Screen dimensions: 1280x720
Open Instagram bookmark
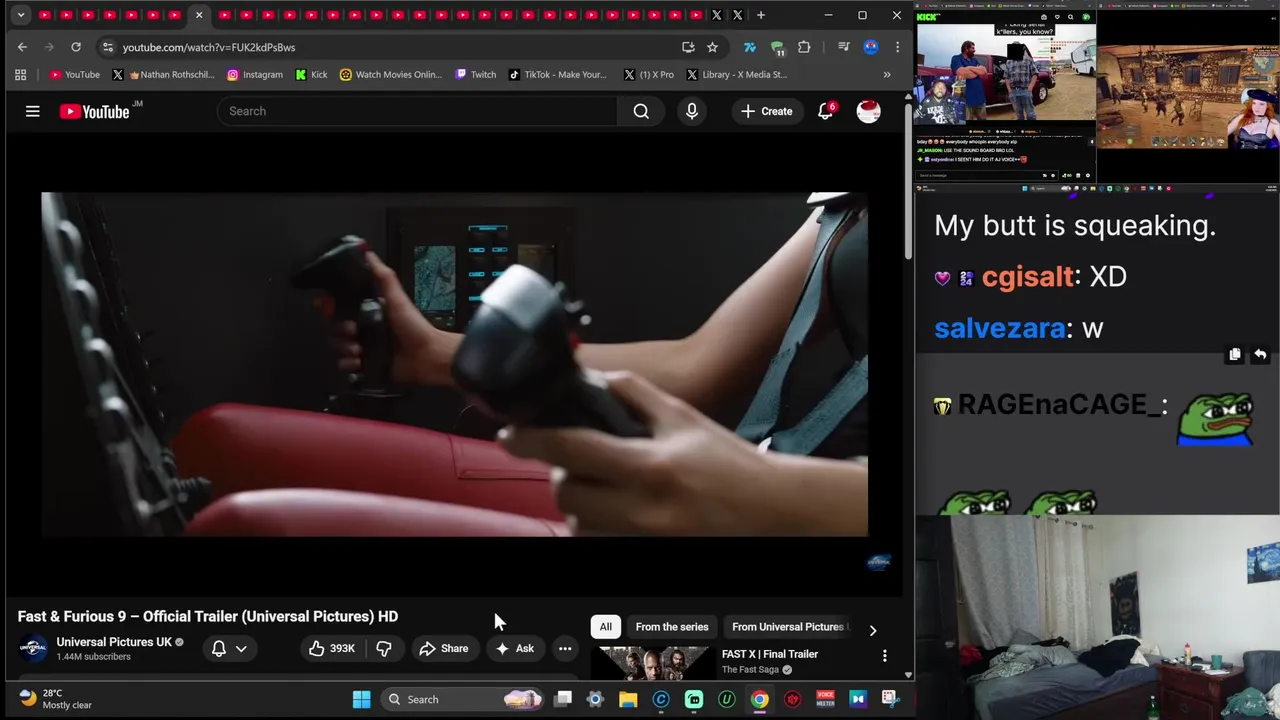(255, 74)
